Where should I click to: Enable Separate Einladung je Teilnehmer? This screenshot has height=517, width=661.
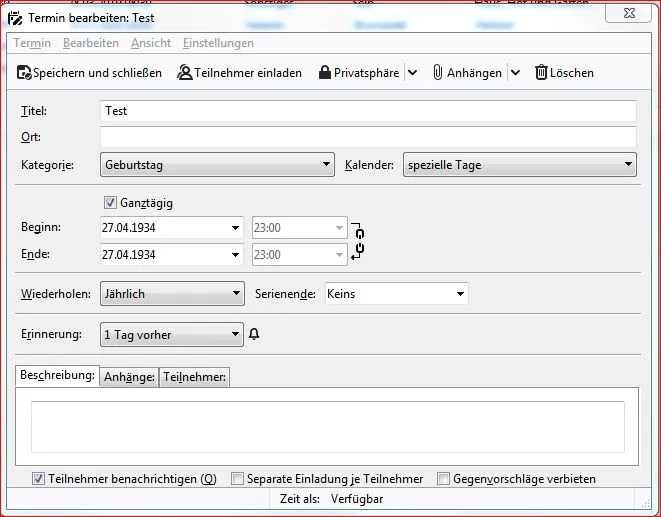[237, 479]
